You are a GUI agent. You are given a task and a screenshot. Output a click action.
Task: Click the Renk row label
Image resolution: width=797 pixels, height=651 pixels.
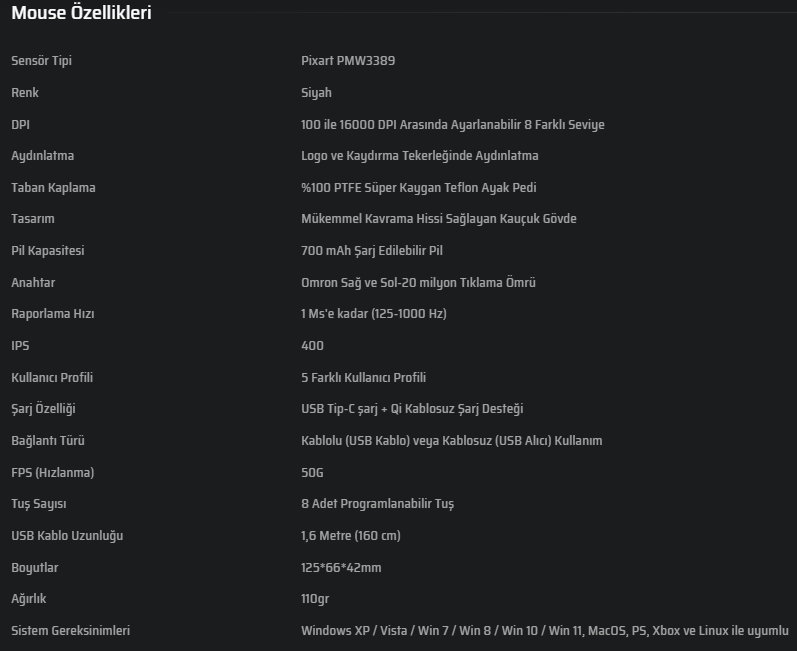click(25, 92)
